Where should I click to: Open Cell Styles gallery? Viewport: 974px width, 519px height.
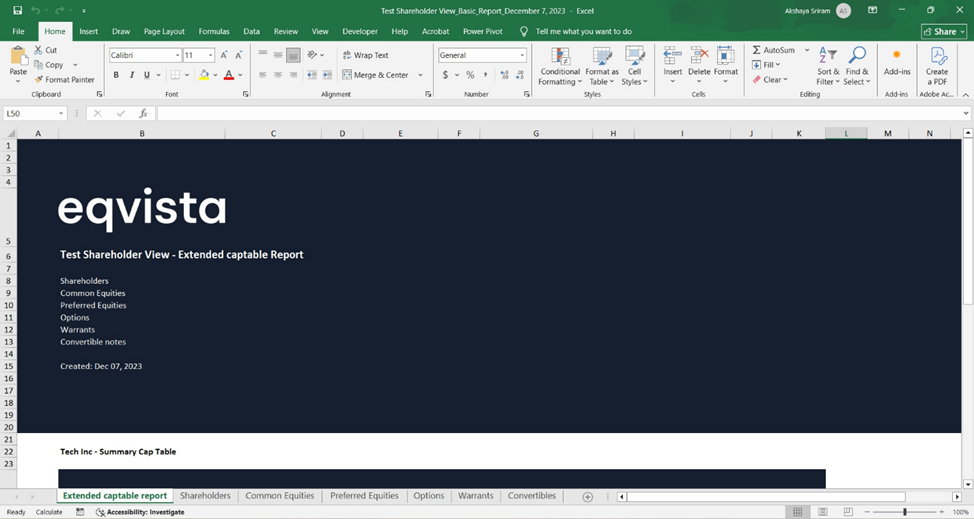(634, 66)
